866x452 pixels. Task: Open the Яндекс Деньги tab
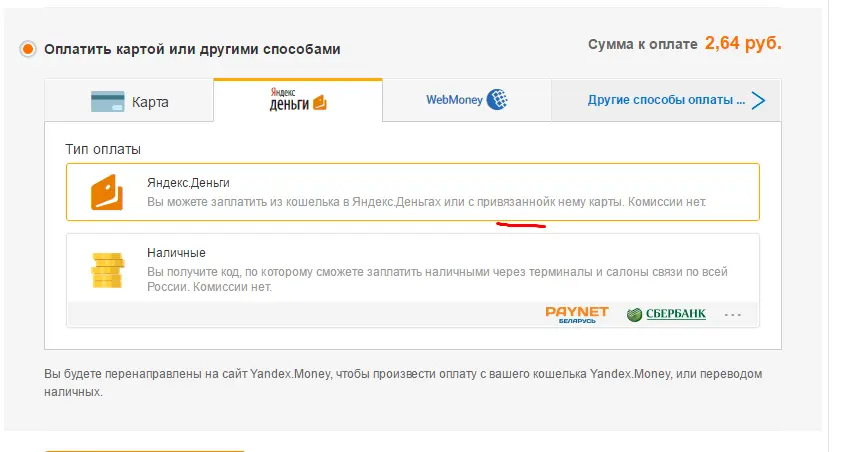coord(298,100)
